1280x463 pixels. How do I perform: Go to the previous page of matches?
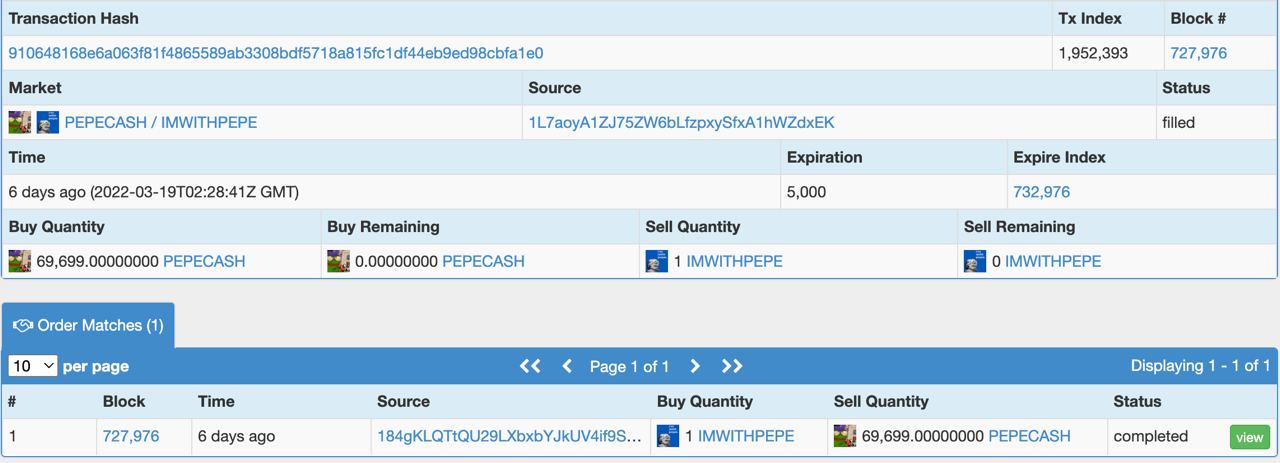click(x=567, y=366)
